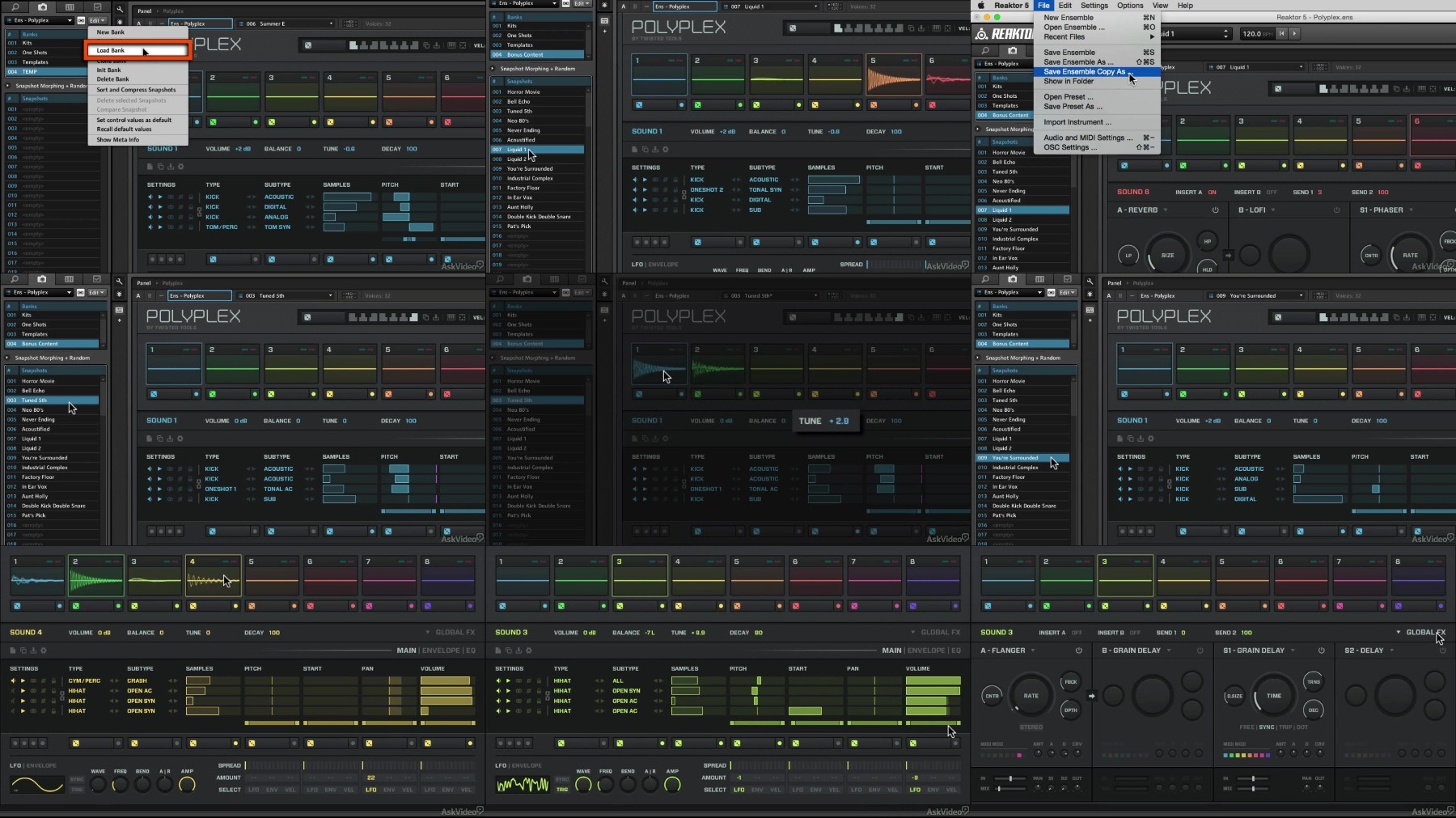This screenshot has height=818, width=1456.
Task: Open the Options menu
Action: [1130, 5]
